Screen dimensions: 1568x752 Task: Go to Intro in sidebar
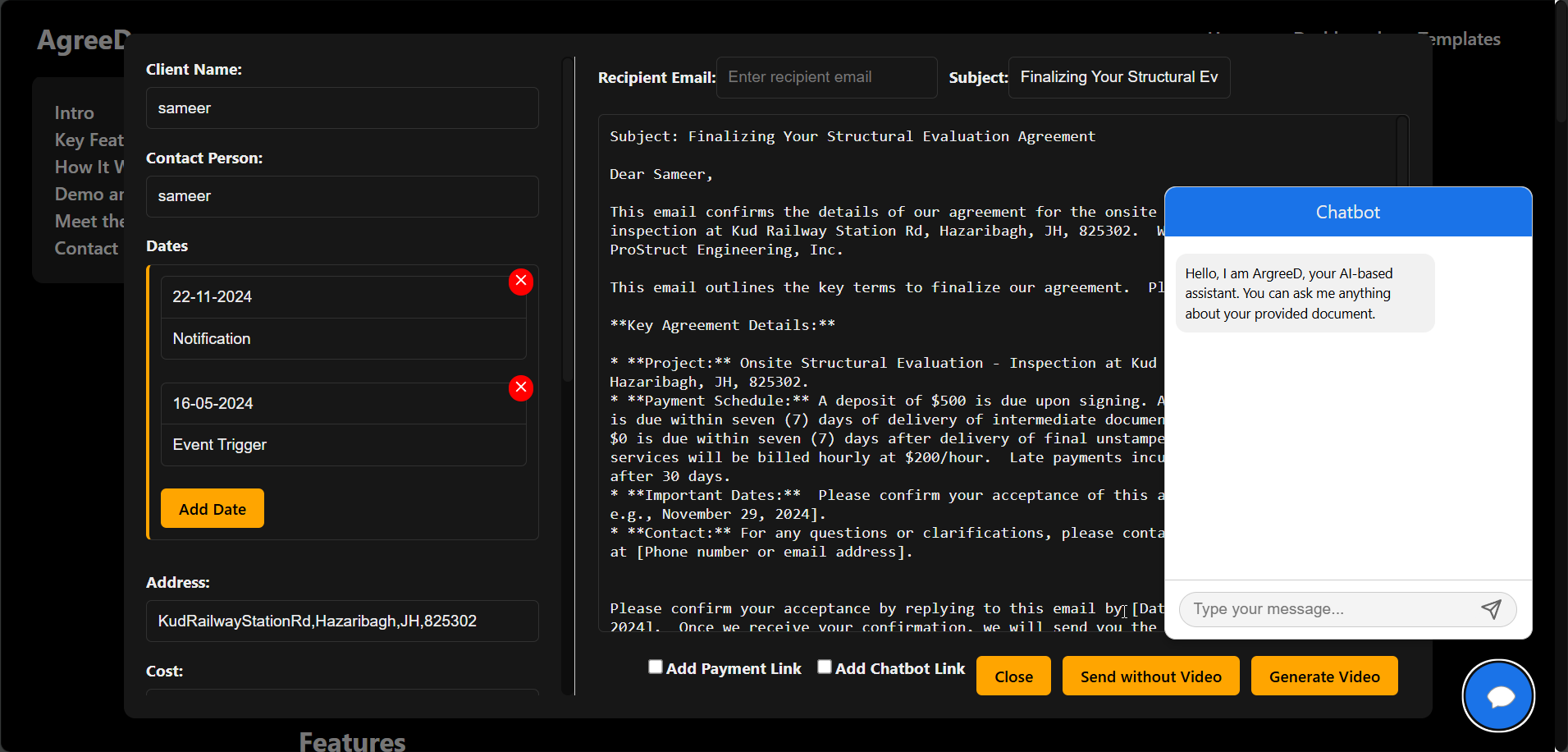[75, 112]
